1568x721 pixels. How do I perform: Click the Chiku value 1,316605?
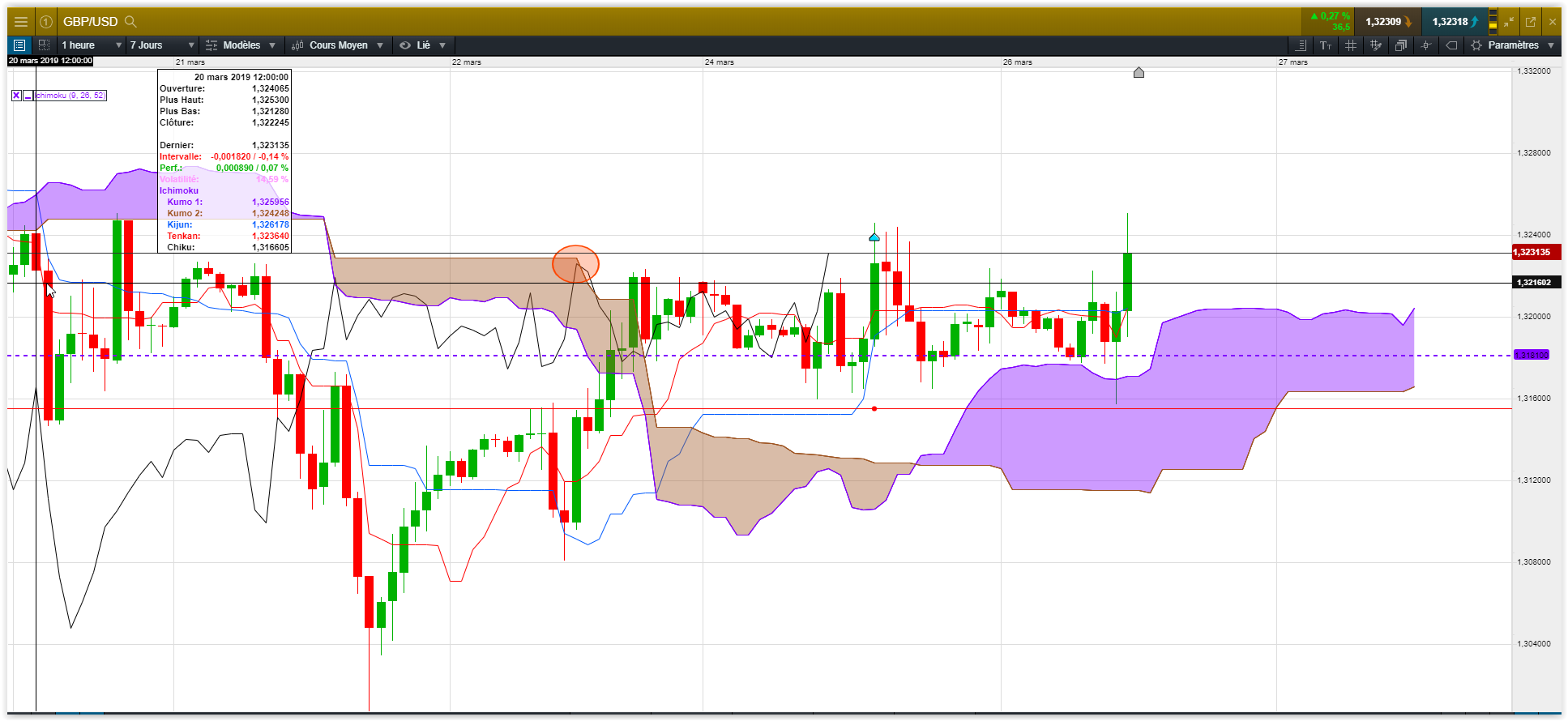click(x=271, y=248)
